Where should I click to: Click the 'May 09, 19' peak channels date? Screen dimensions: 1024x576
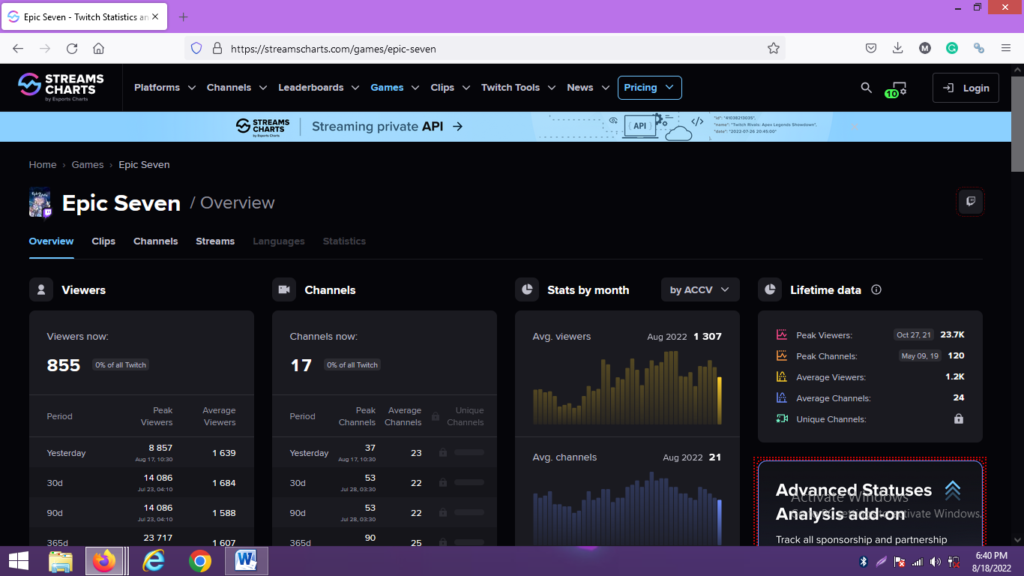pos(920,356)
